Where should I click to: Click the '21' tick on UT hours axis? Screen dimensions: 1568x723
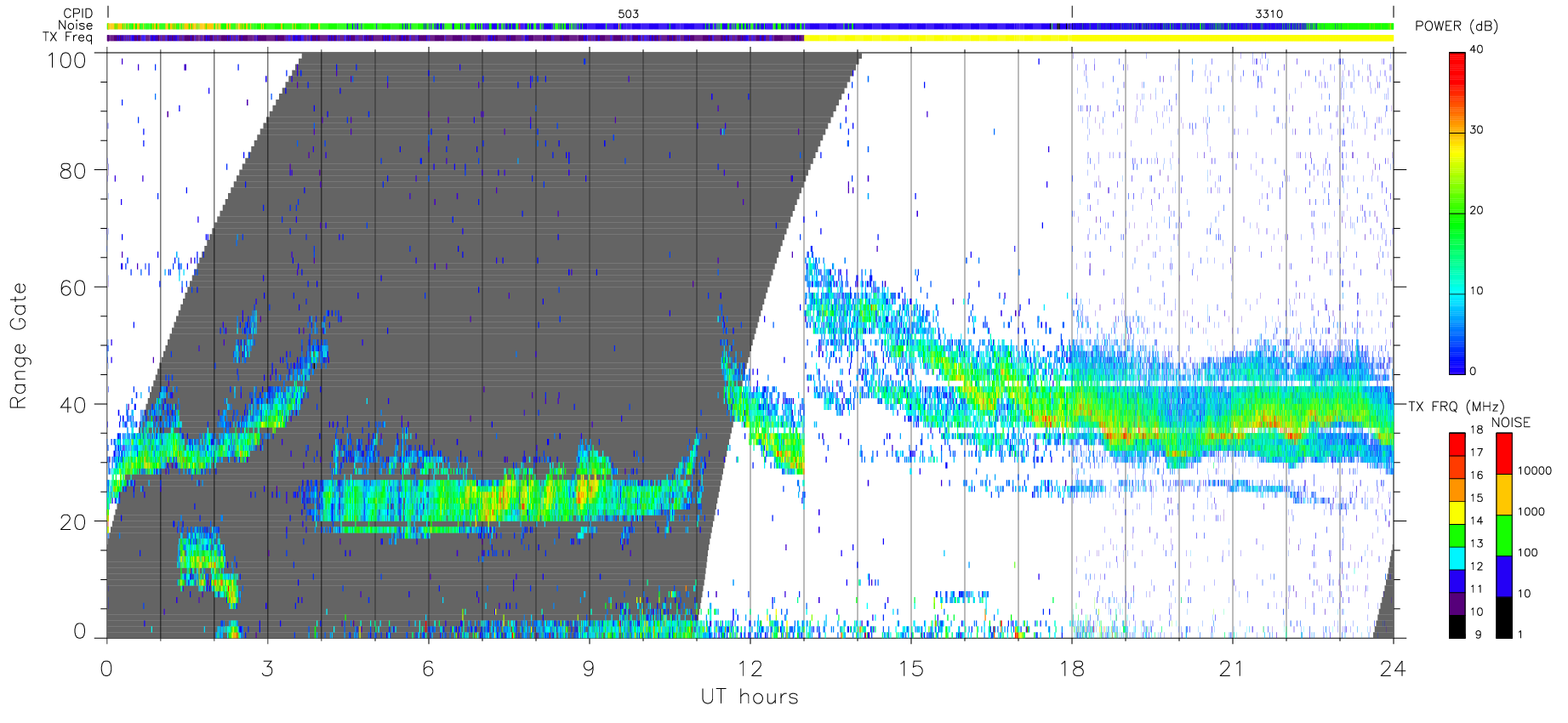pyautogui.click(x=1232, y=669)
